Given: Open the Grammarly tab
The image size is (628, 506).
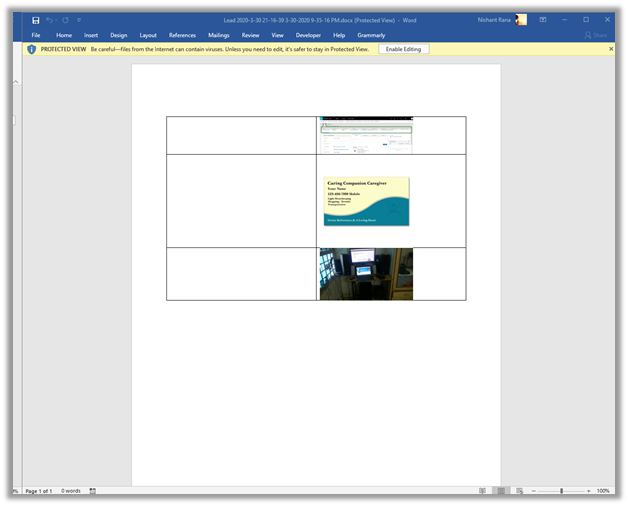Looking at the screenshot, I should pyautogui.click(x=371, y=35).
